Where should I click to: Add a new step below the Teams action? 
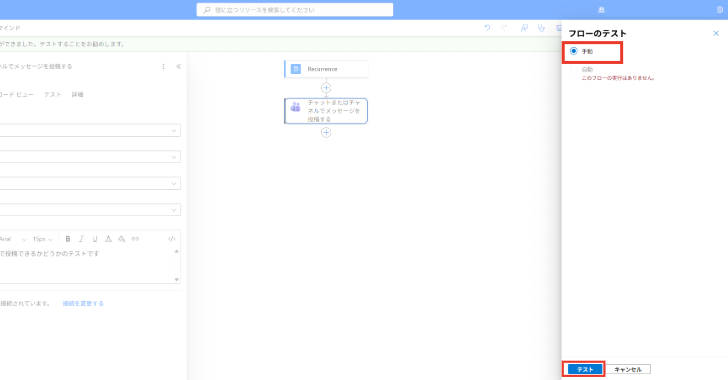[x=326, y=133]
